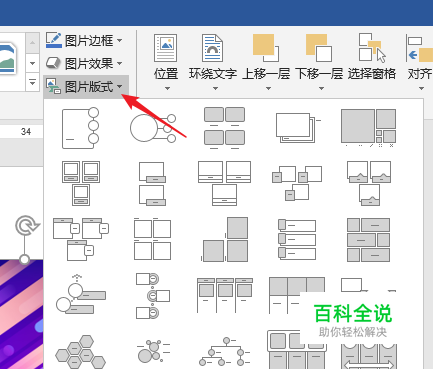Expand the 位置 dropdown arrow
Viewport: 433px width, 369px height.
[x=167, y=88]
